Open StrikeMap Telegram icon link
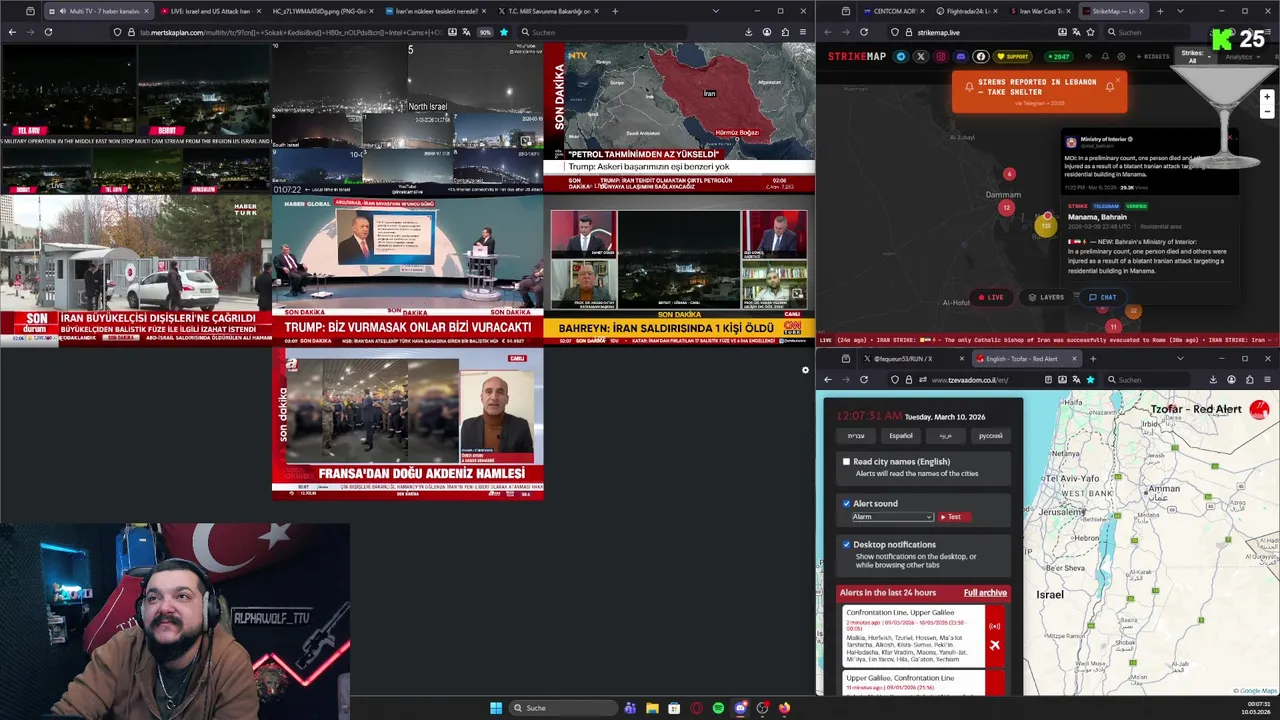 (900, 57)
